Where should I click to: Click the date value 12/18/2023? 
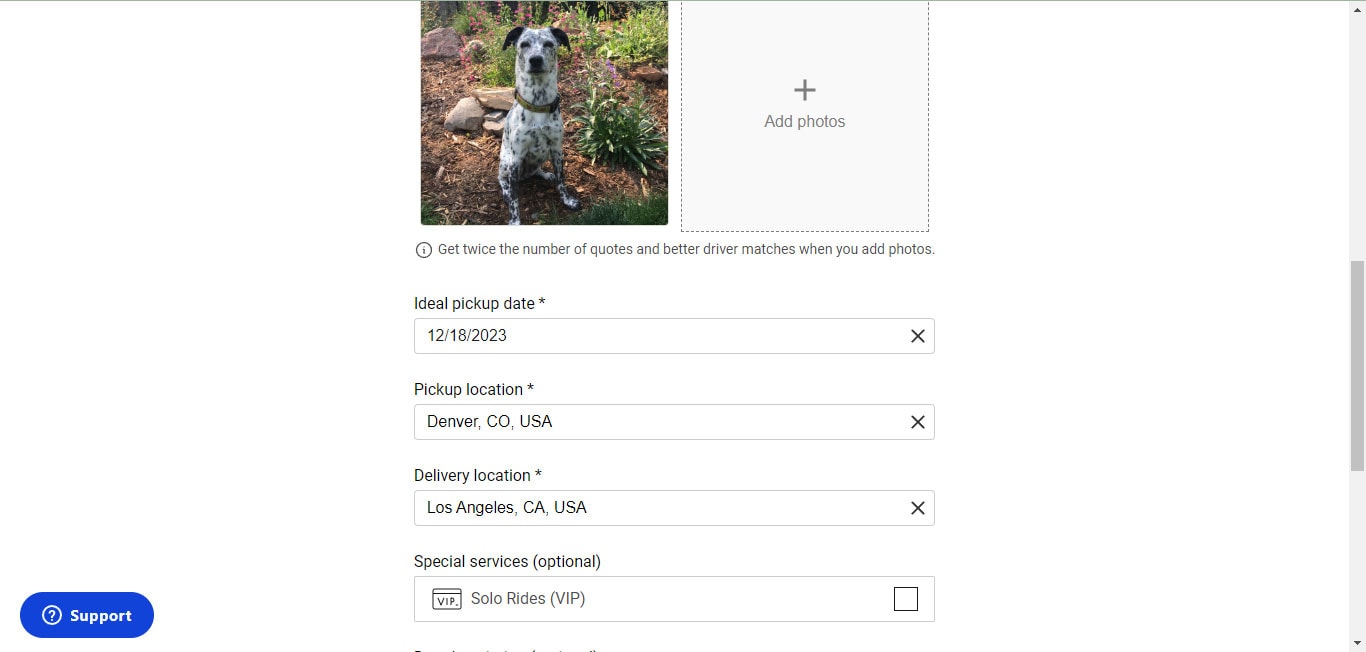coord(466,336)
